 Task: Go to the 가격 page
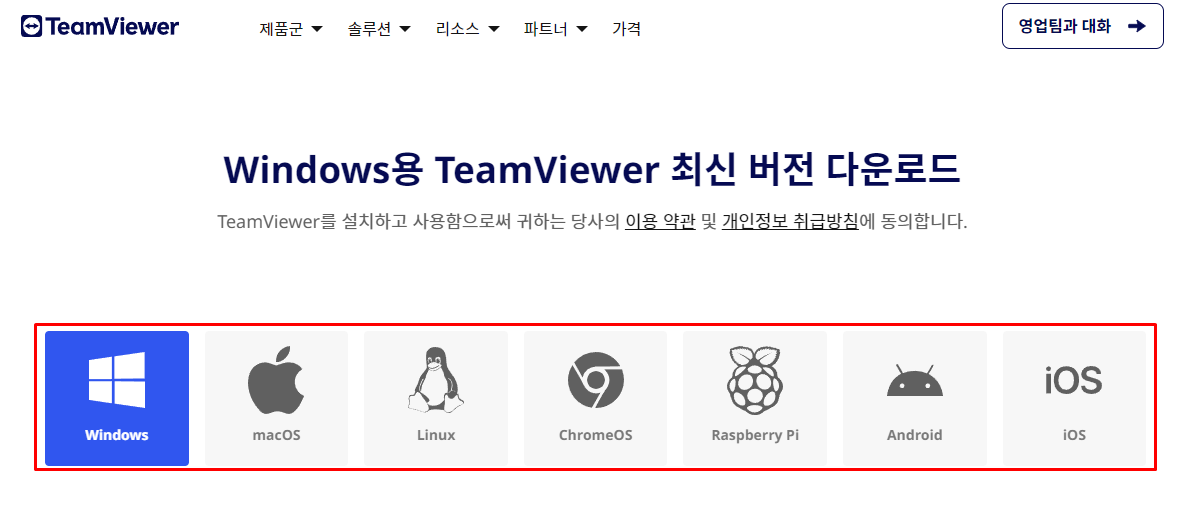click(627, 29)
